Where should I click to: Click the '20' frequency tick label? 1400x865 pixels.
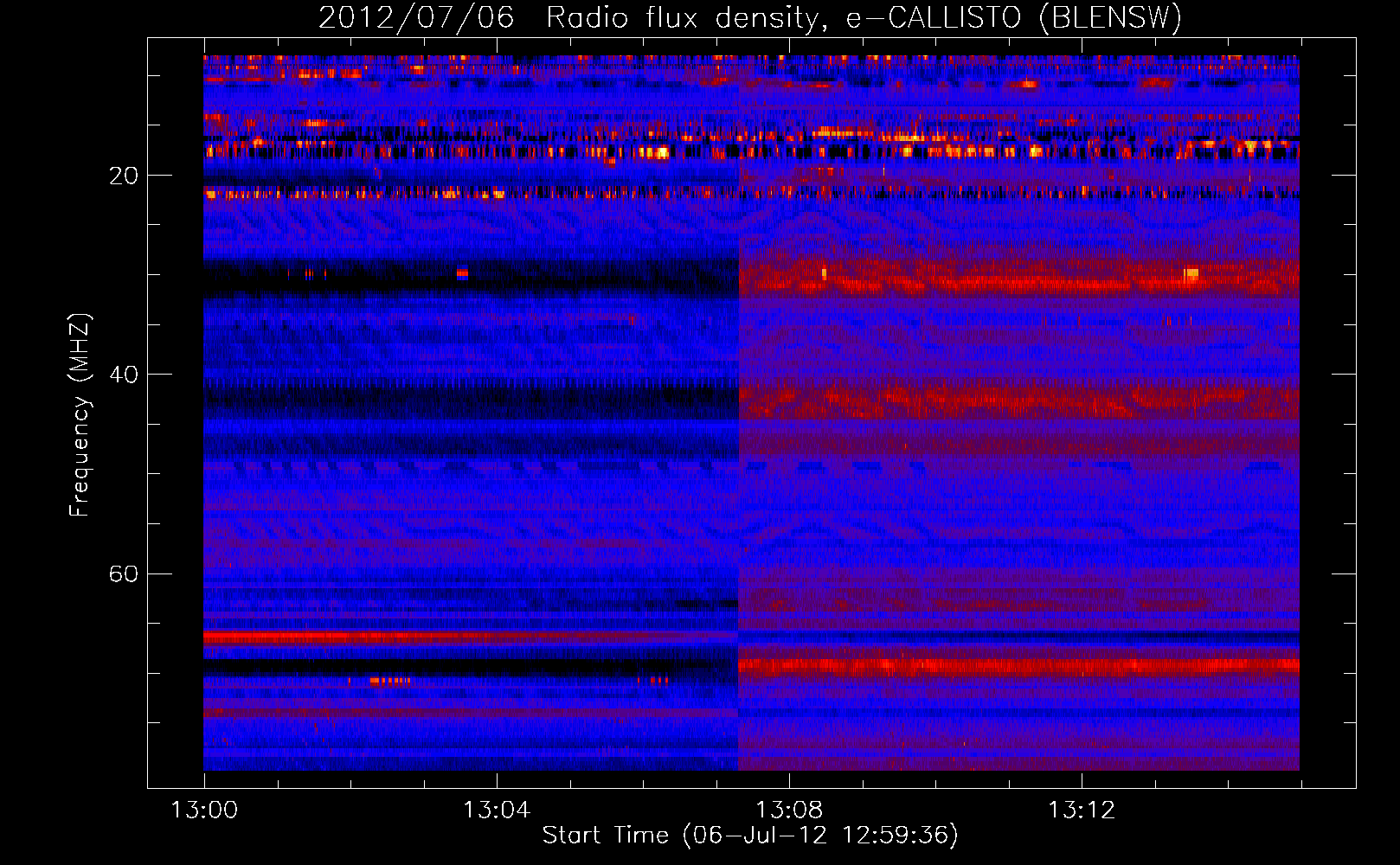[x=123, y=176]
